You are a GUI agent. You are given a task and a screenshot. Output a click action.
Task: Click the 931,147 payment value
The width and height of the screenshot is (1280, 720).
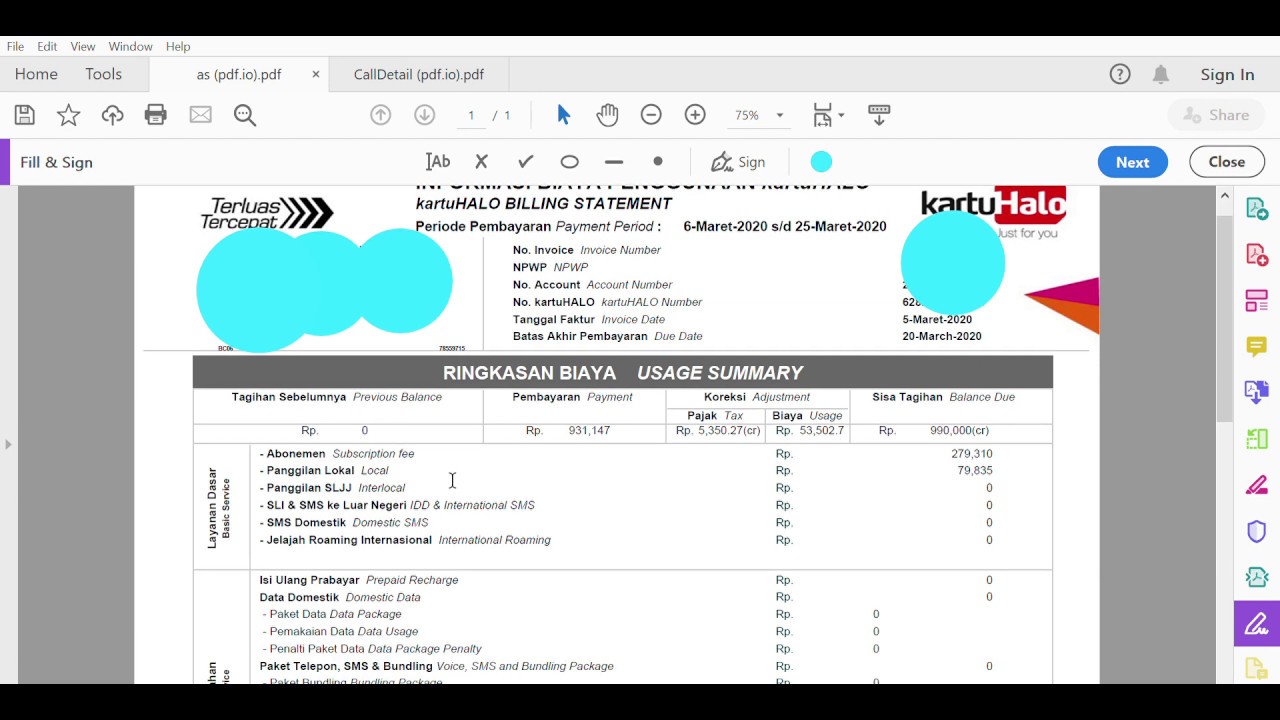point(589,430)
